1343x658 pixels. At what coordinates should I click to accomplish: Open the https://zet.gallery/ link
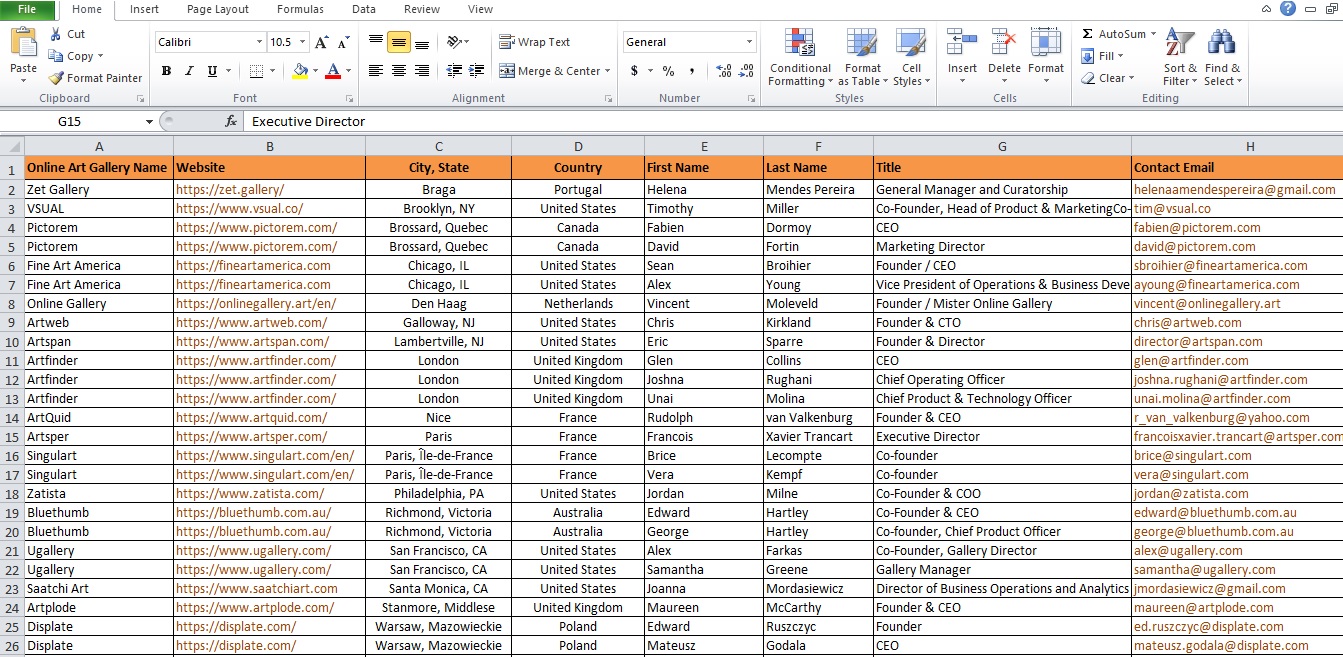coord(230,189)
